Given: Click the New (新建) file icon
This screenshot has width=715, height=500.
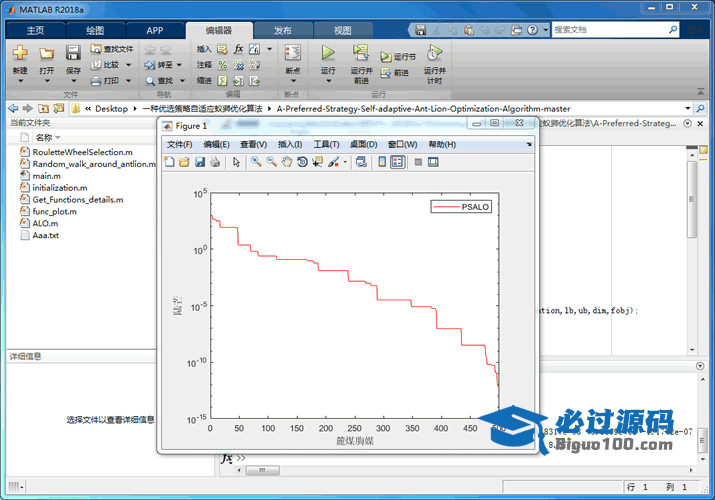Looking at the screenshot, I should tap(20, 53).
